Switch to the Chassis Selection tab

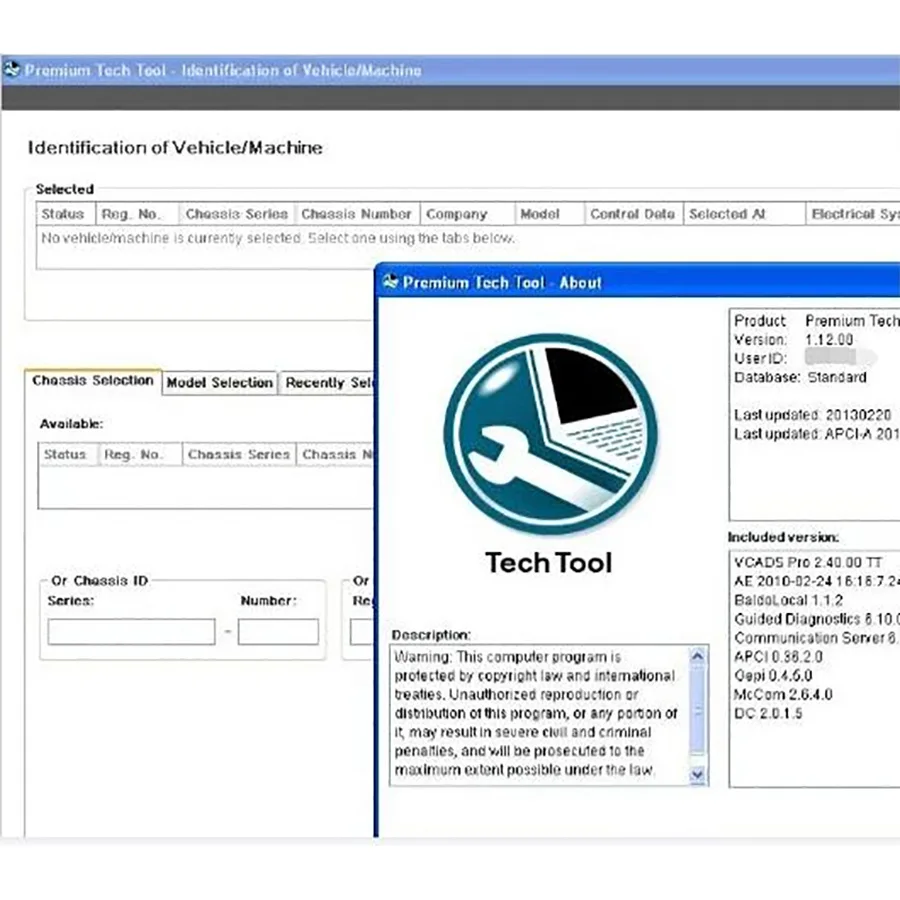pyautogui.click(x=93, y=381)
